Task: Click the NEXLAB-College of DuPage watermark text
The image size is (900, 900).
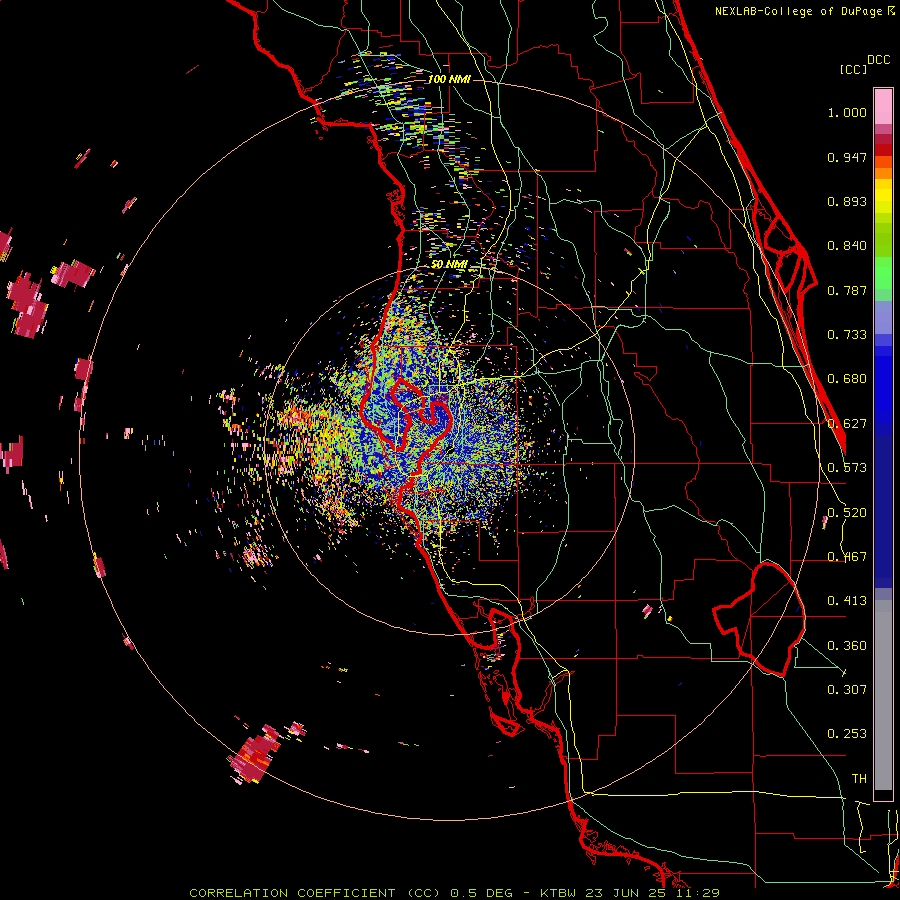Action: (x=804, y=11)
